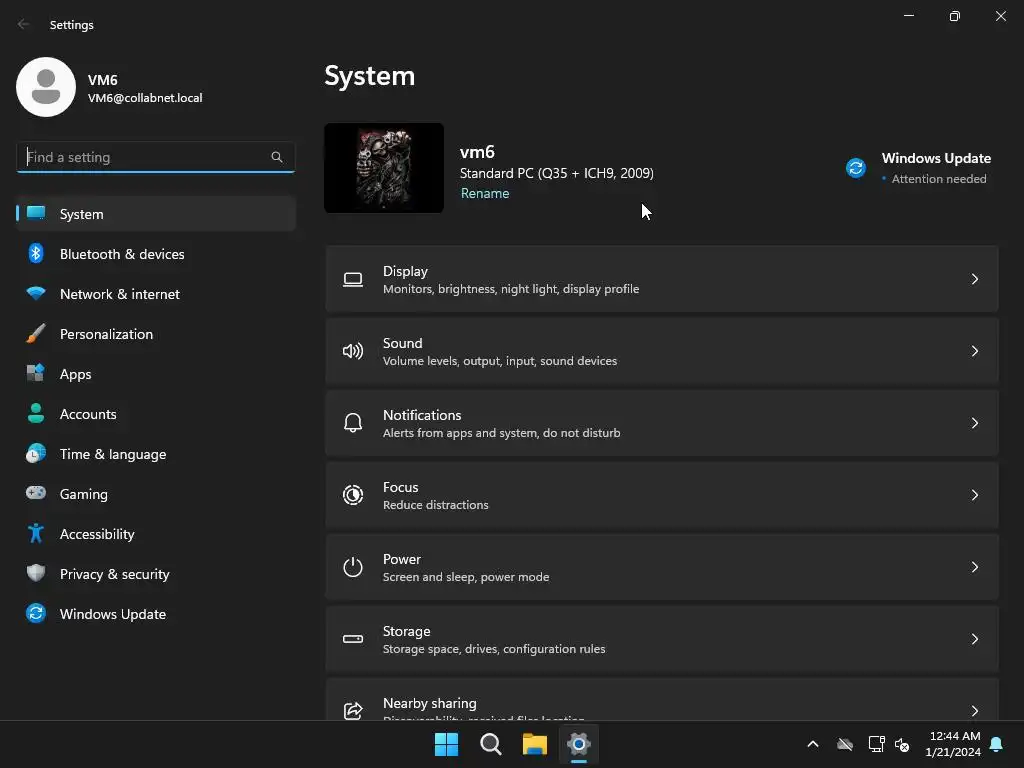Expand the Display settings chevron
1024x768 pixels.
tap(974, 280)
